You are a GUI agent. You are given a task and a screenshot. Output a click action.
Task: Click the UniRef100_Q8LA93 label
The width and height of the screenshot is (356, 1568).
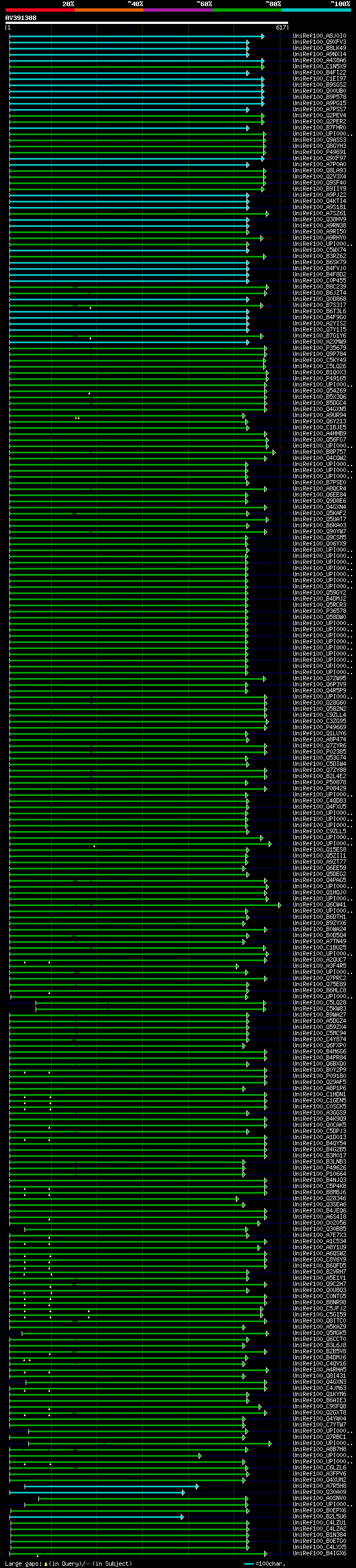pos(319,171)
